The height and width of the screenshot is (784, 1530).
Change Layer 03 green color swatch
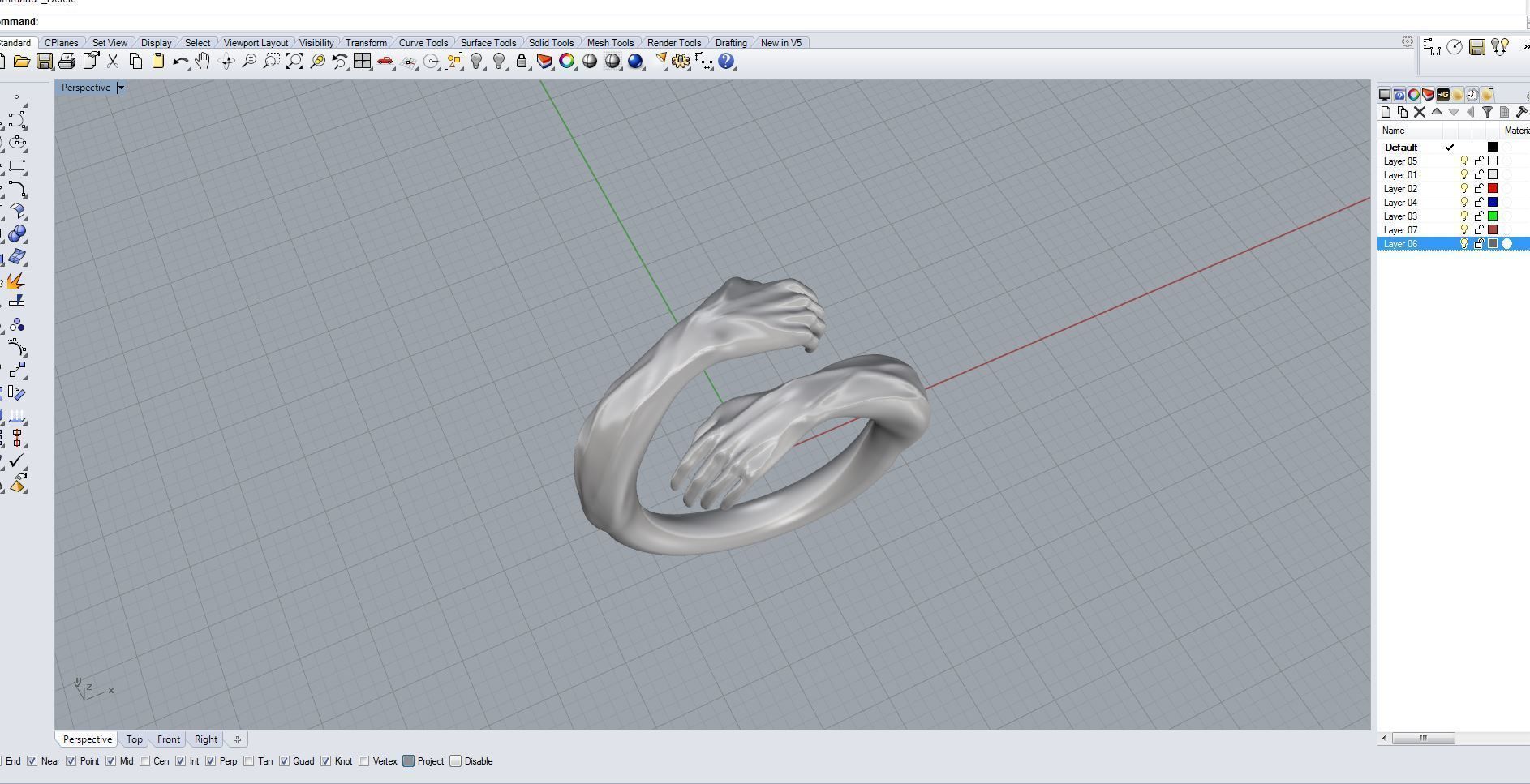point(1493,216)
